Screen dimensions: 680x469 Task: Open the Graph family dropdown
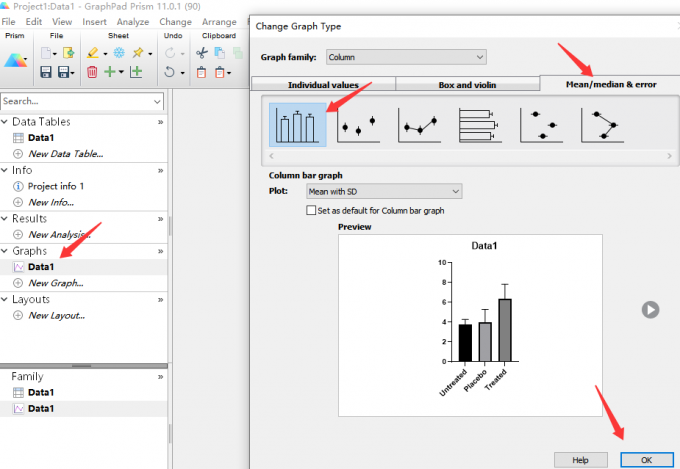406,57
